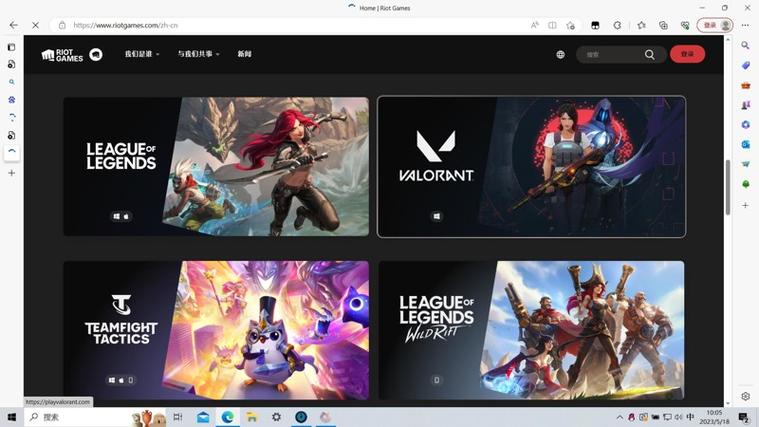Click the mobile platform icon on the Wild Rift card
The height and width of the screenshot is (427, 759).
click(x=437, y=380)
